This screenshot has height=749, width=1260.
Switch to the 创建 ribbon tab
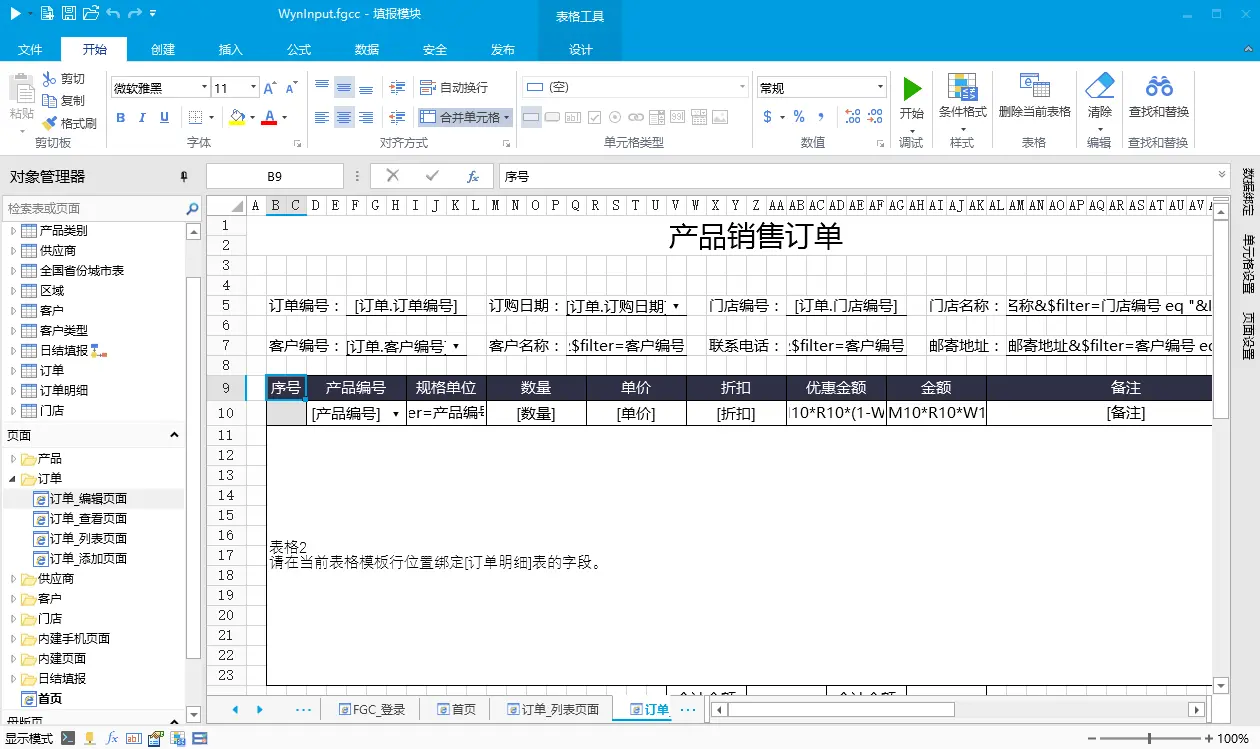point(163,49)
